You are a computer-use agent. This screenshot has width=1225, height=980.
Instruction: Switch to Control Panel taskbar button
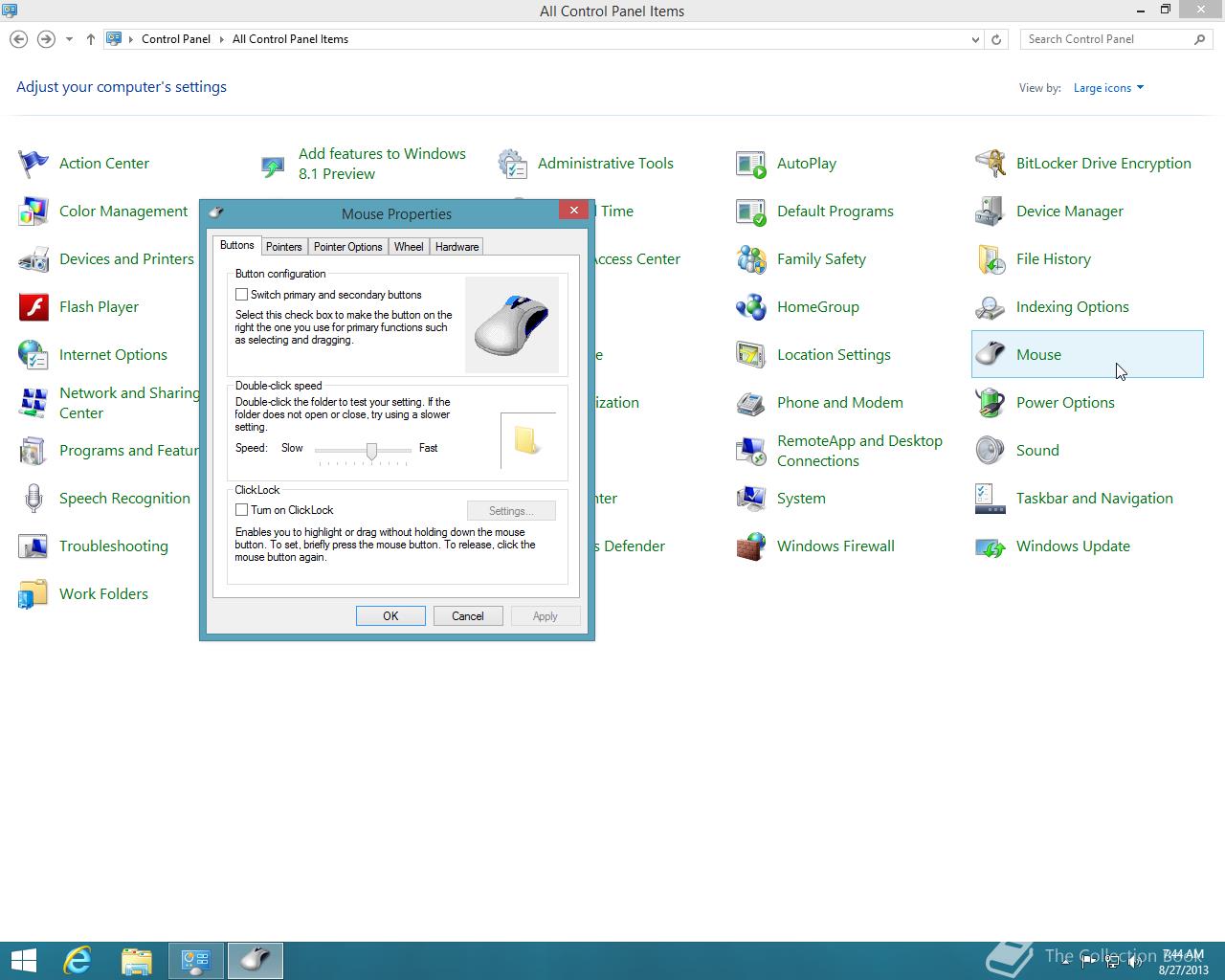tap(196, 960)
